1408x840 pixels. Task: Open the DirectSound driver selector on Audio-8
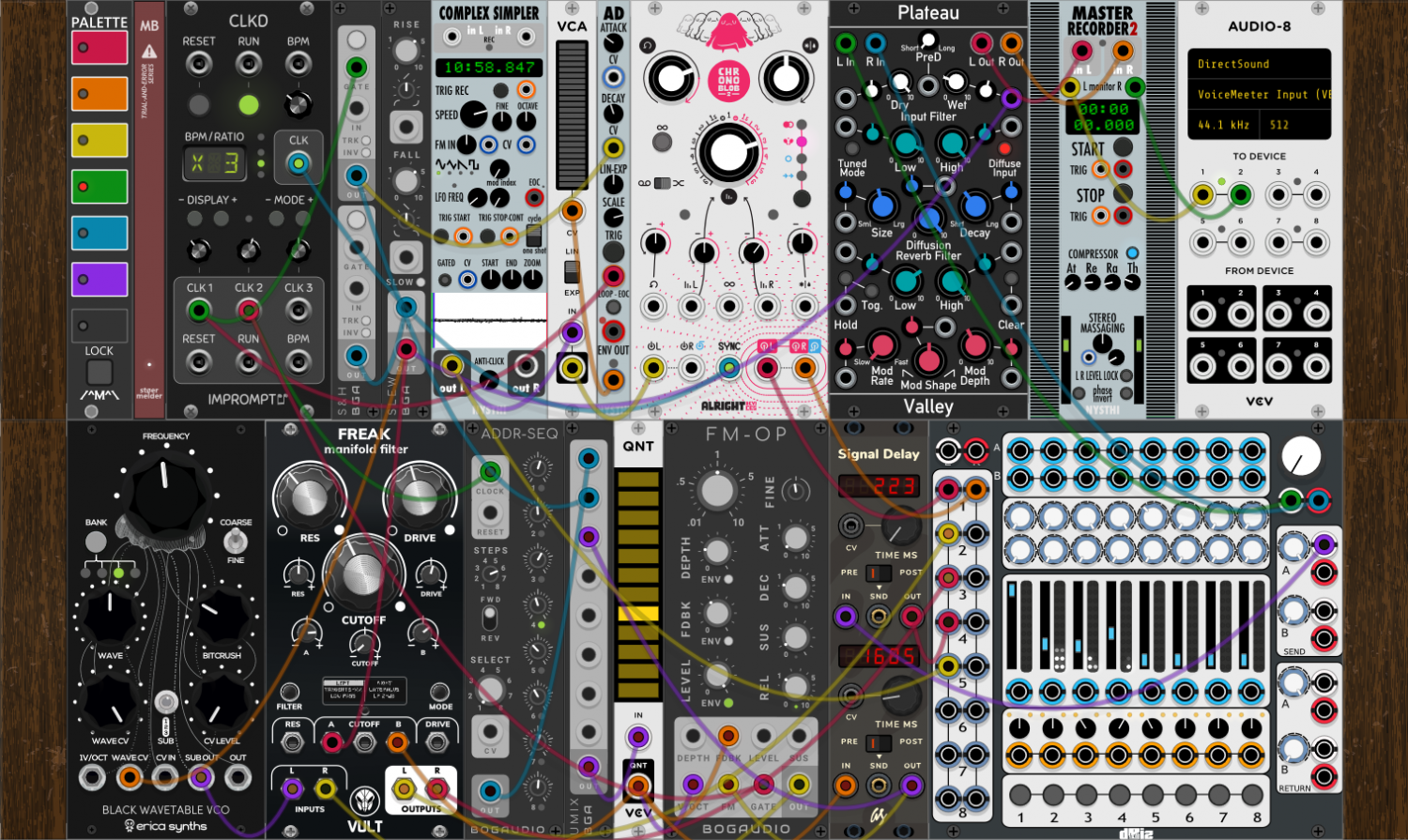1259,64
